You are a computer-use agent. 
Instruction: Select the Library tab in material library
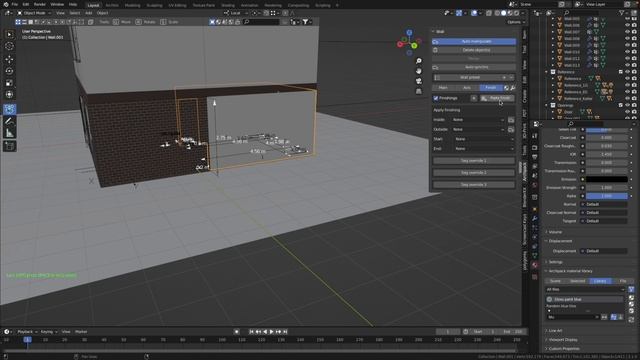[600, 281]
